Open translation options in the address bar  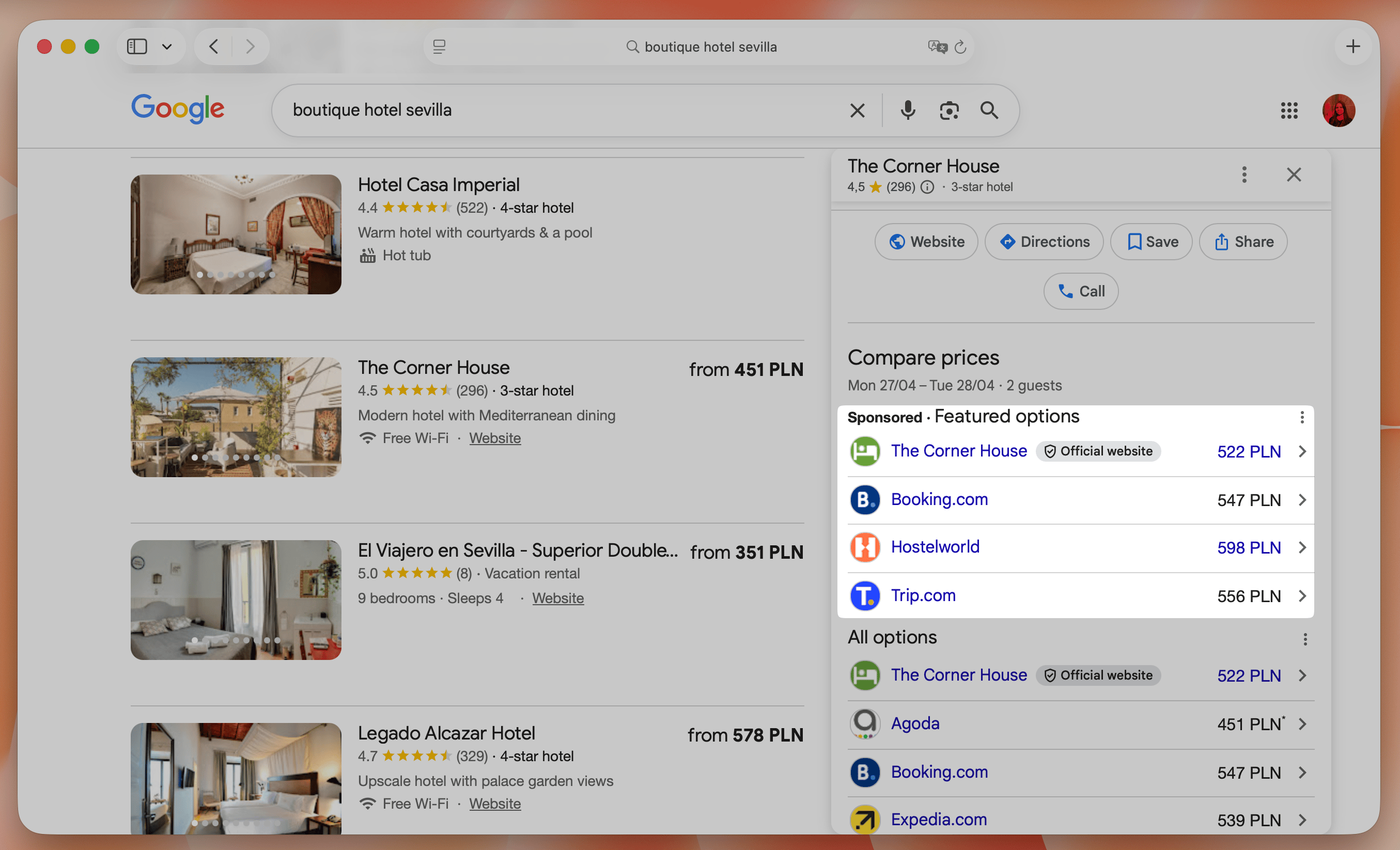tap(937, 46)
